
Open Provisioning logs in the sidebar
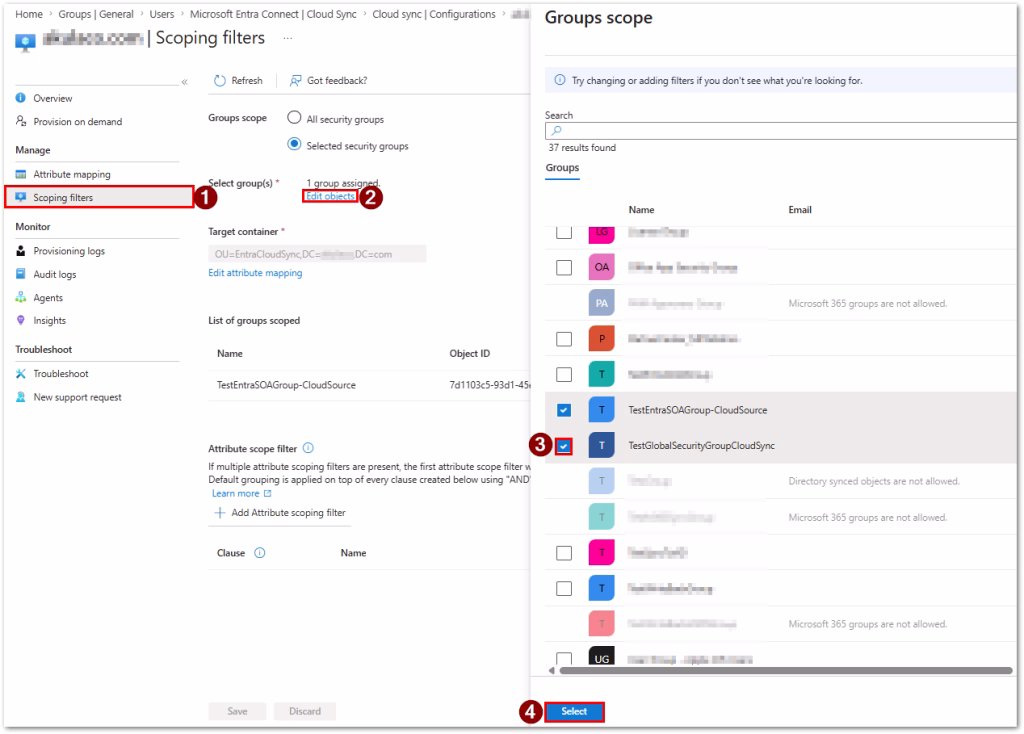tap(68, 251)
